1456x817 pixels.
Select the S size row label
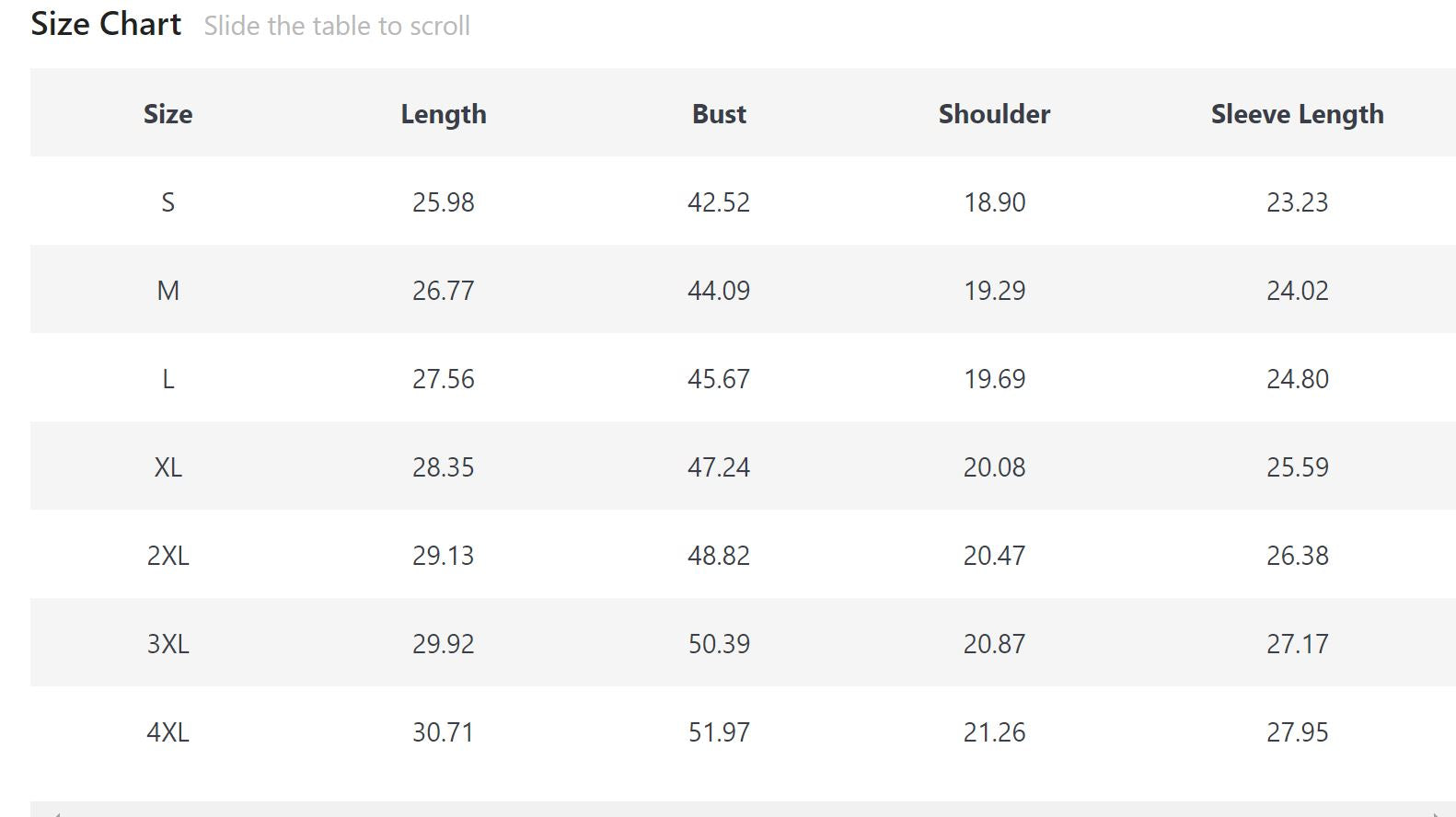(x=168, y=202)
